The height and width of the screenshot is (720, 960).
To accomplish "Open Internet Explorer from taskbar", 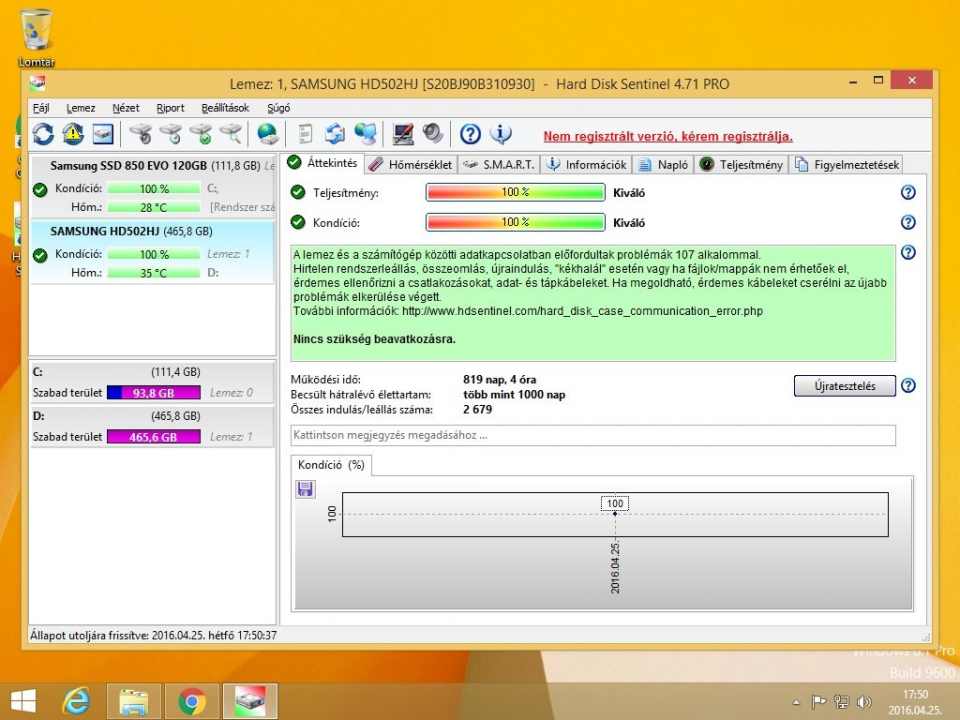I will (77, 702).
